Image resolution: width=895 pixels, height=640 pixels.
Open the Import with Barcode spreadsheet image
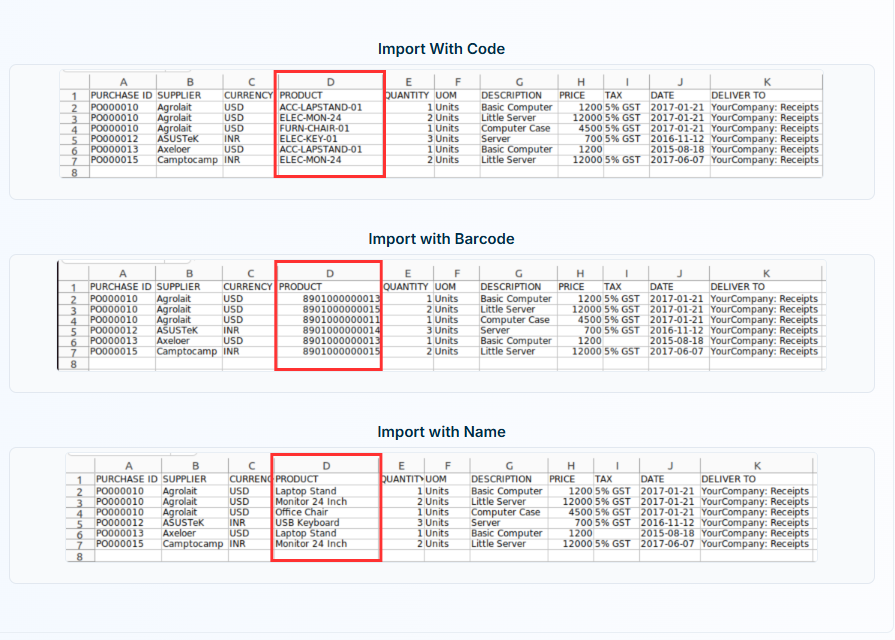point(441,316)
